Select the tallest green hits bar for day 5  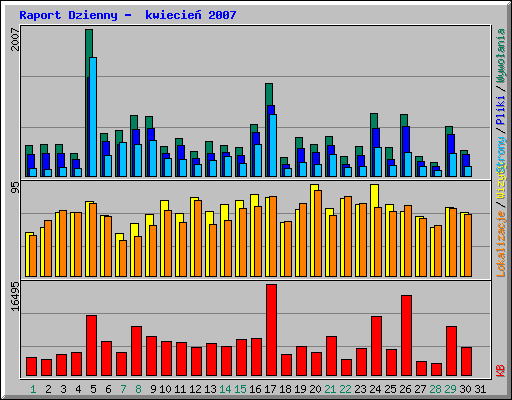(x=88, y=43)
